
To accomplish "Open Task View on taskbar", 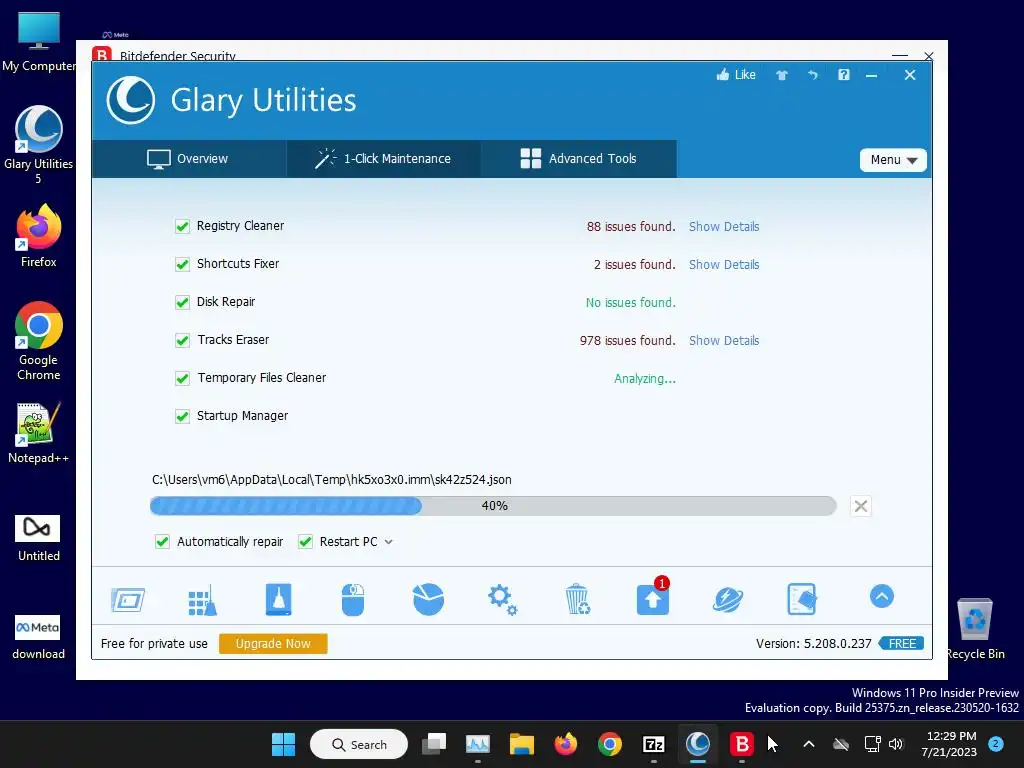I will [x=434, y=744].
